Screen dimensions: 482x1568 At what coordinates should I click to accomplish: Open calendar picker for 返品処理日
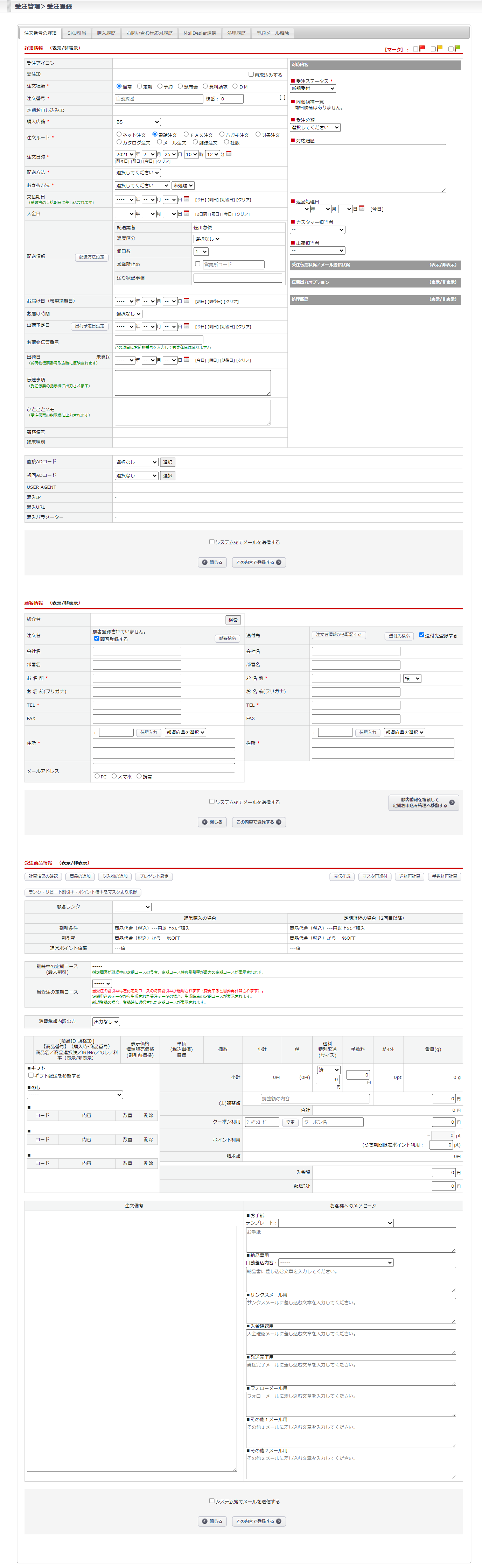tap(361, 208)
